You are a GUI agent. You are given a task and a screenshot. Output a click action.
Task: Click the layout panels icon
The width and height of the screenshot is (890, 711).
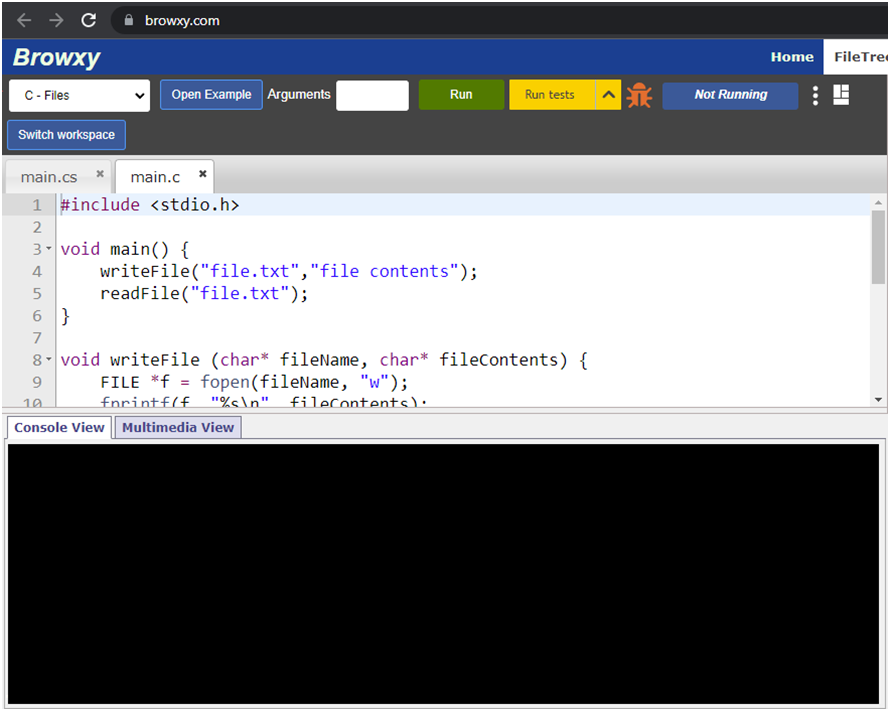tap(841, 94)
